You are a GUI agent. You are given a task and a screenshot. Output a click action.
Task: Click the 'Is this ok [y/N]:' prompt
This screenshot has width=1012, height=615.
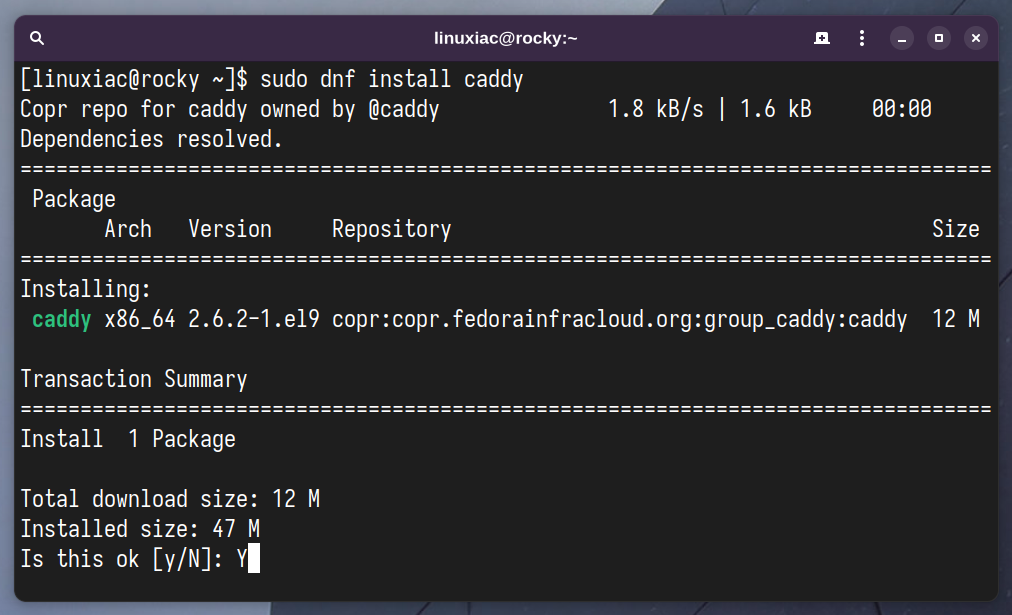click(121, 560)
